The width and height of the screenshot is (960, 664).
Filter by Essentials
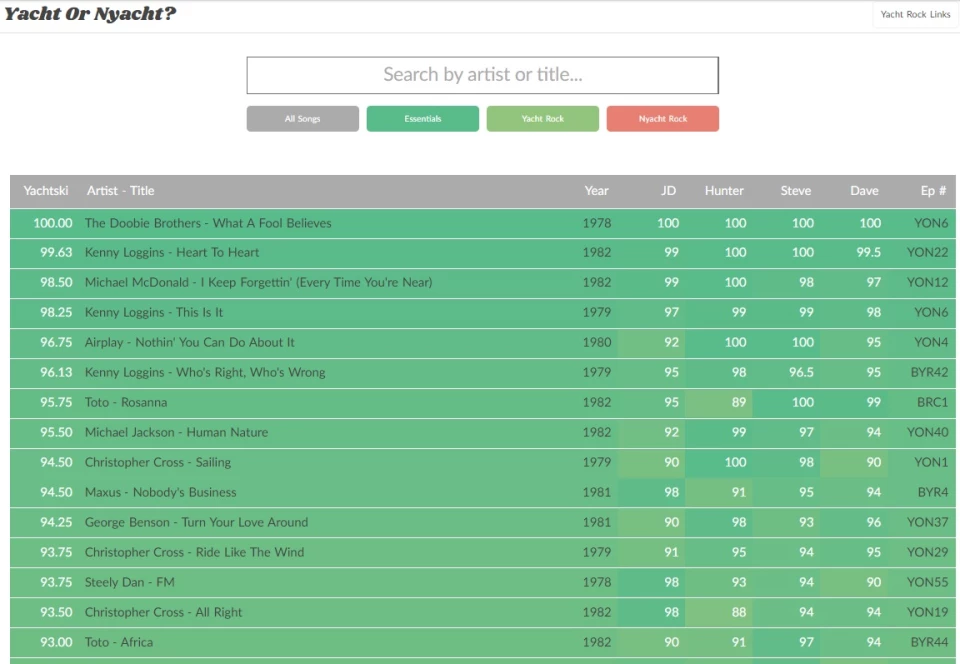(x=422, y=119)
